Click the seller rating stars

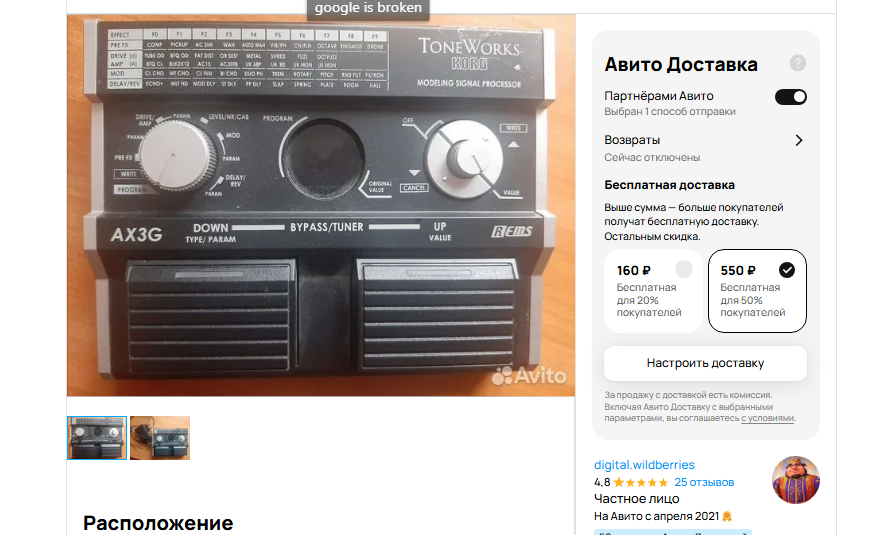click(640, 482)
